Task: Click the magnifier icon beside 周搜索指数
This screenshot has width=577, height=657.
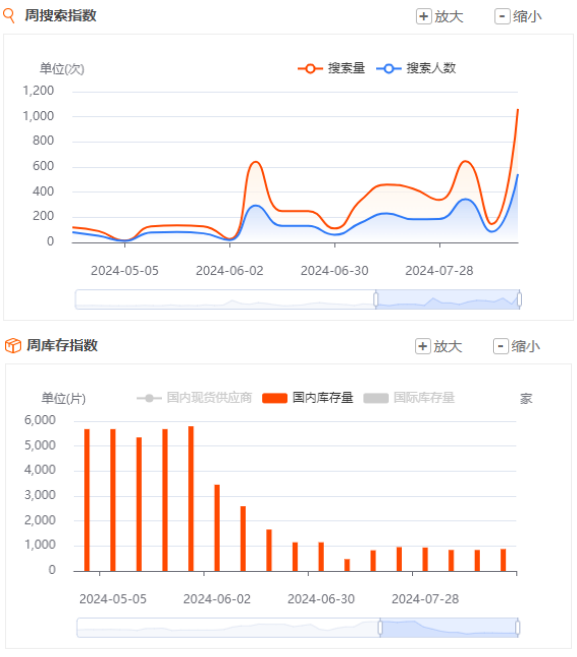Action: click(9, 16)
